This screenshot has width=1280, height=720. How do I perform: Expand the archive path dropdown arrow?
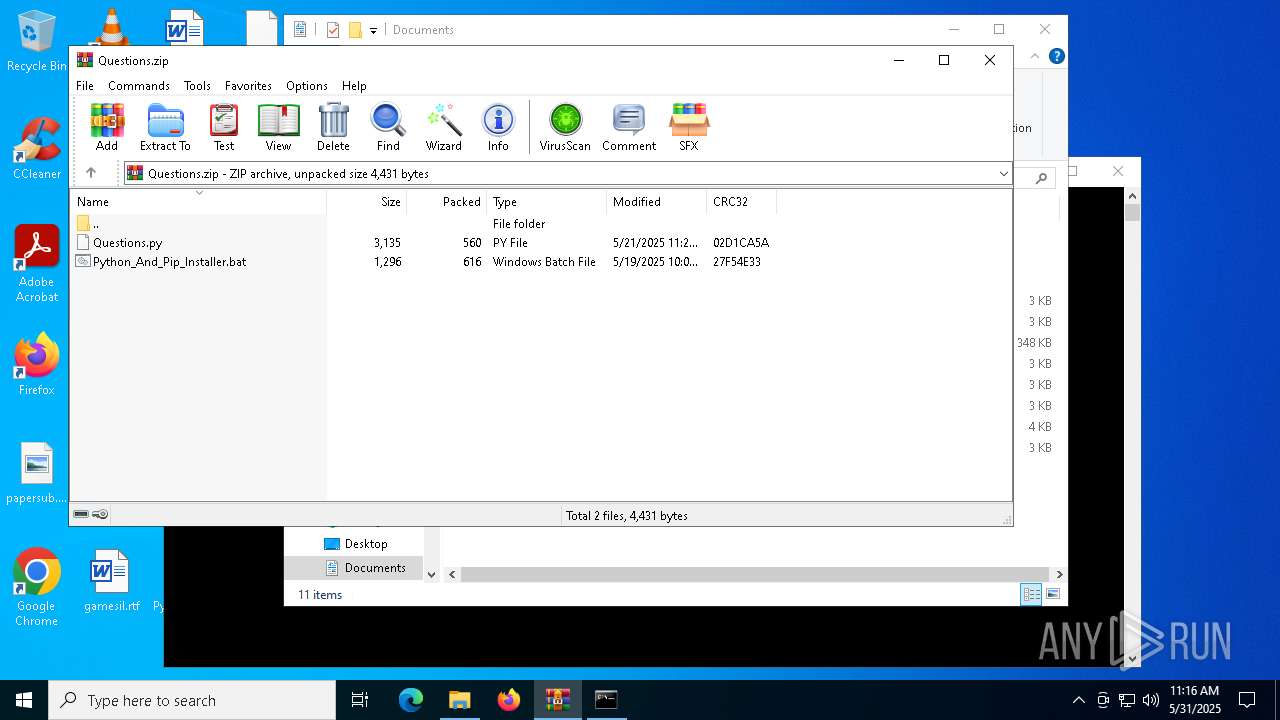[x=1003, y=174]
